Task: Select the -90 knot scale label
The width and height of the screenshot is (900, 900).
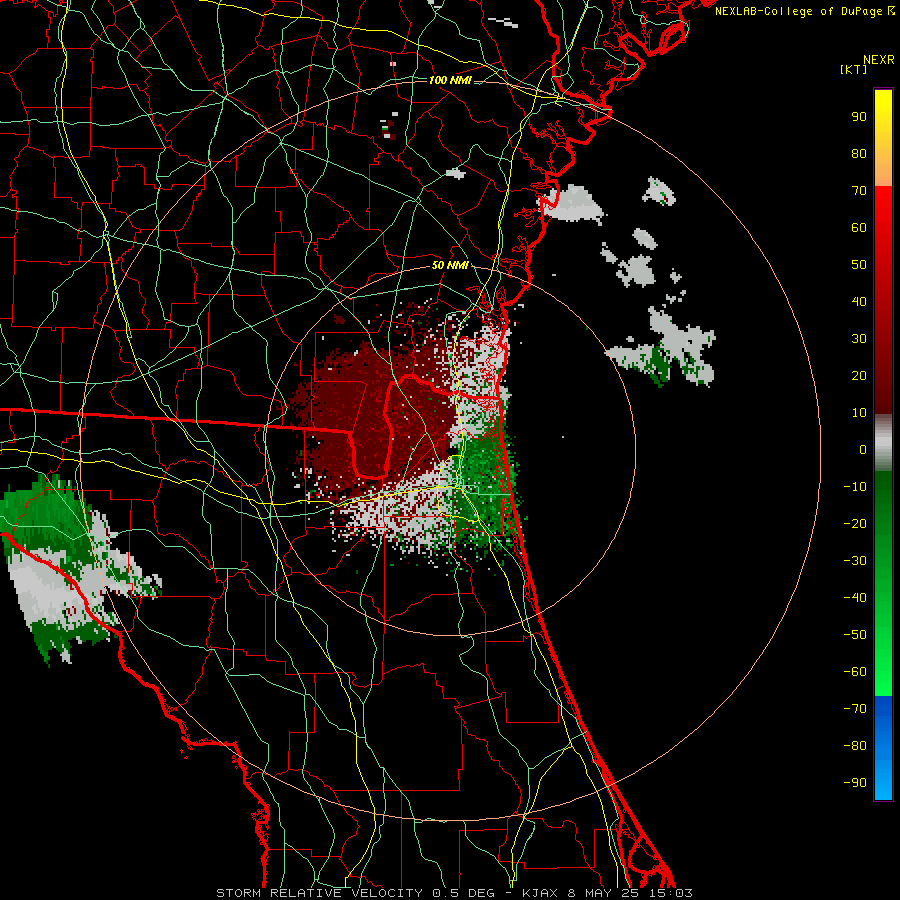Action: point(855,783)
